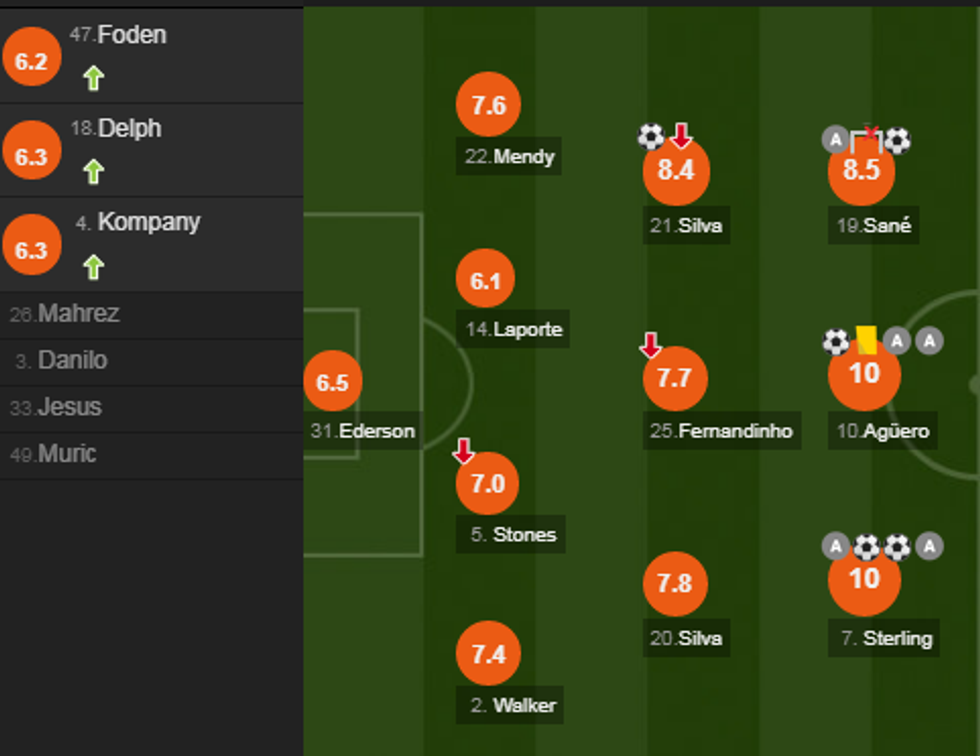This screenshot has height=756, width=980.
Task: Select unused substitute Danilo
Action: 72,361
